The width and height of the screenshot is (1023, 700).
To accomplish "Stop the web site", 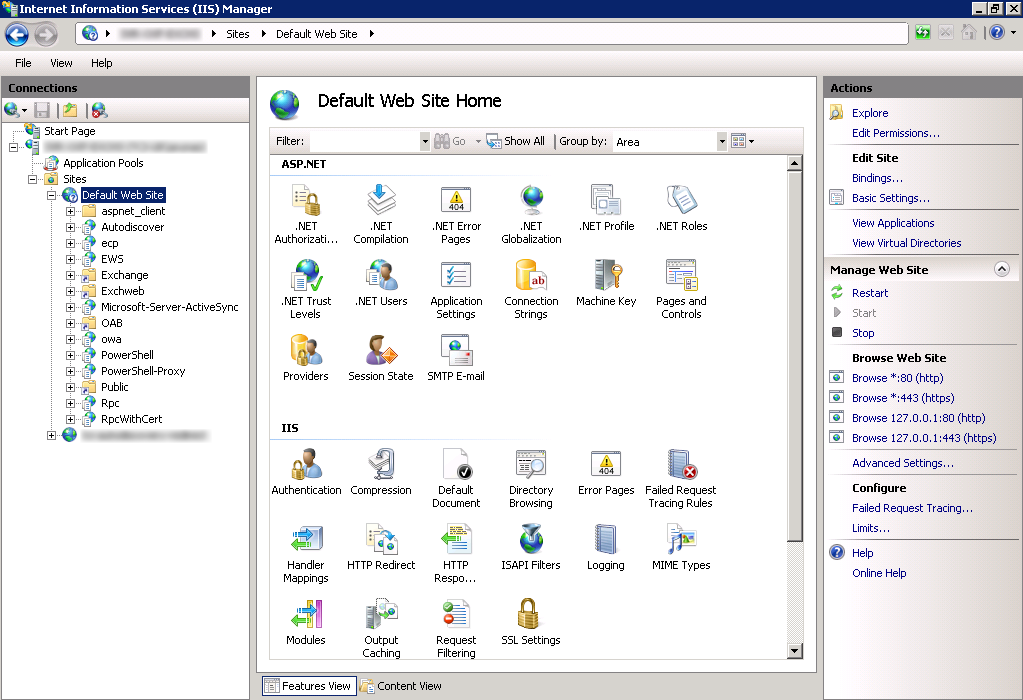I will coord(863,333).
